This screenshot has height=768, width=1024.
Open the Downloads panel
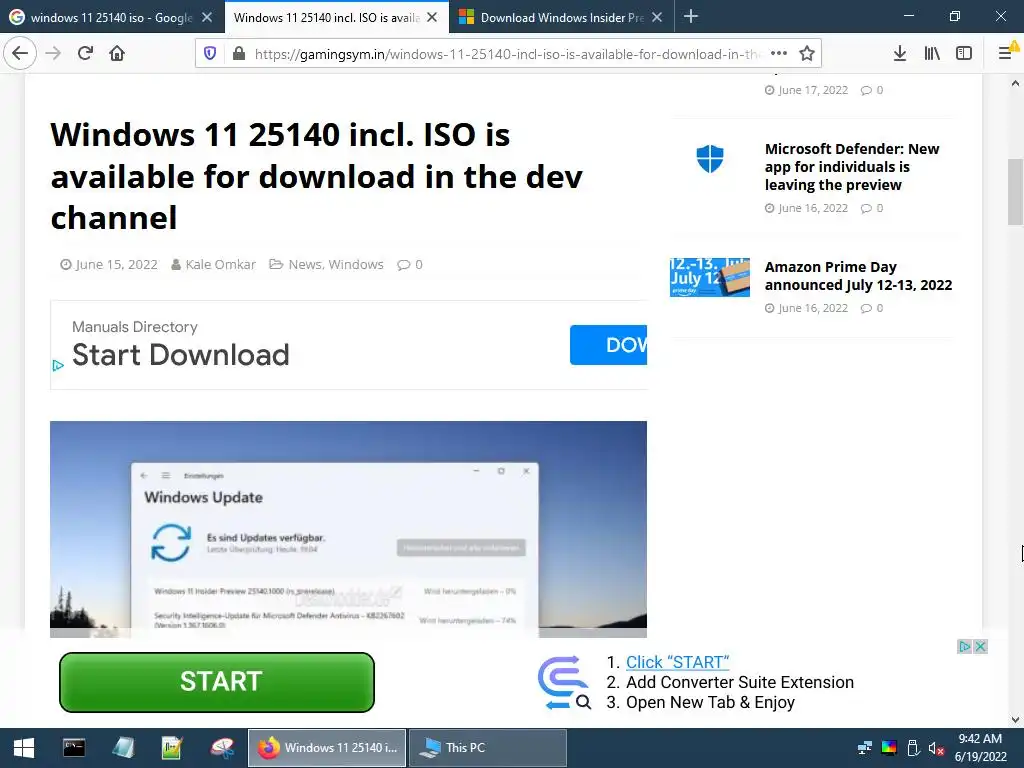pyautogui.click(x=899, y=54)
